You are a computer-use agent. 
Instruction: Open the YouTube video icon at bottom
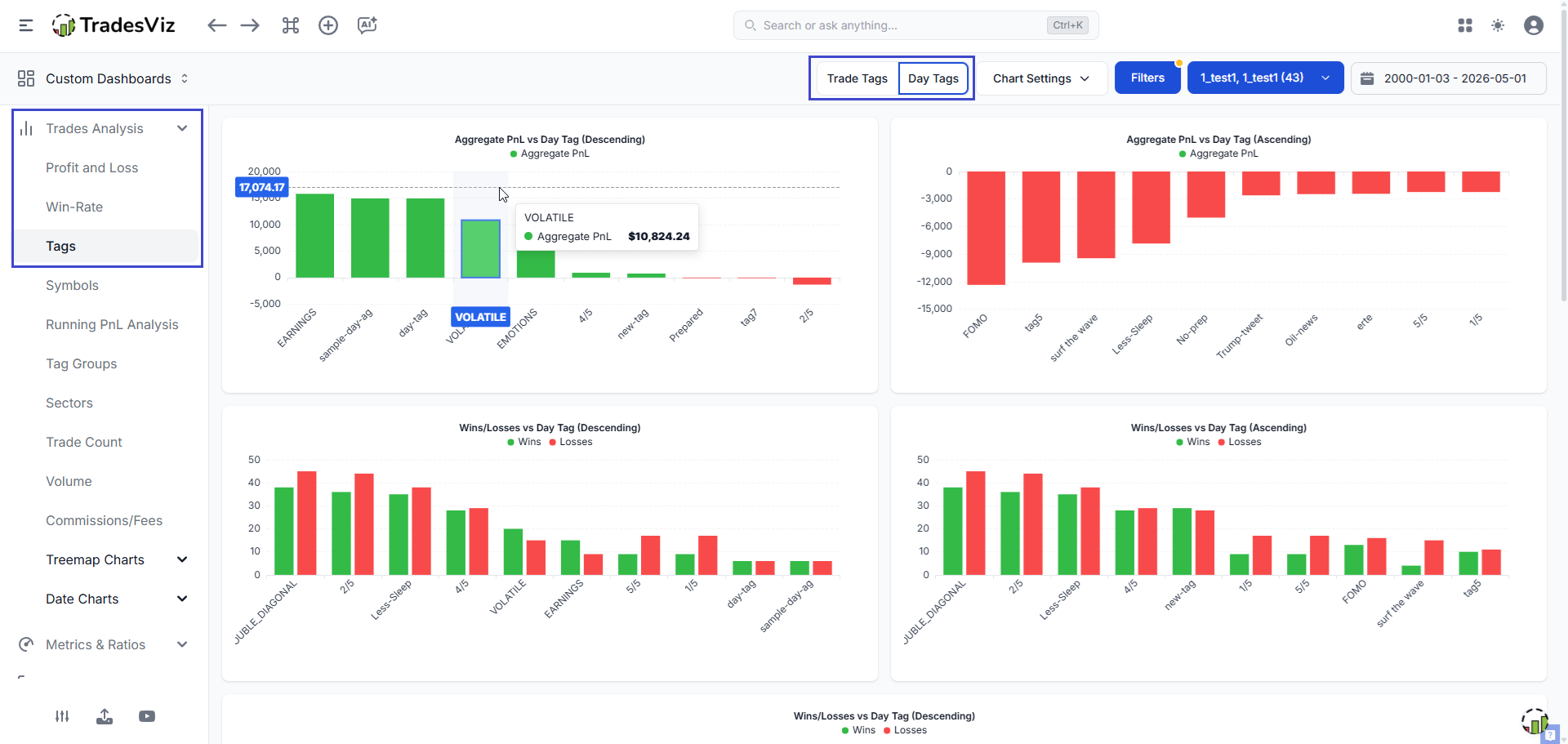pos(147,716)
